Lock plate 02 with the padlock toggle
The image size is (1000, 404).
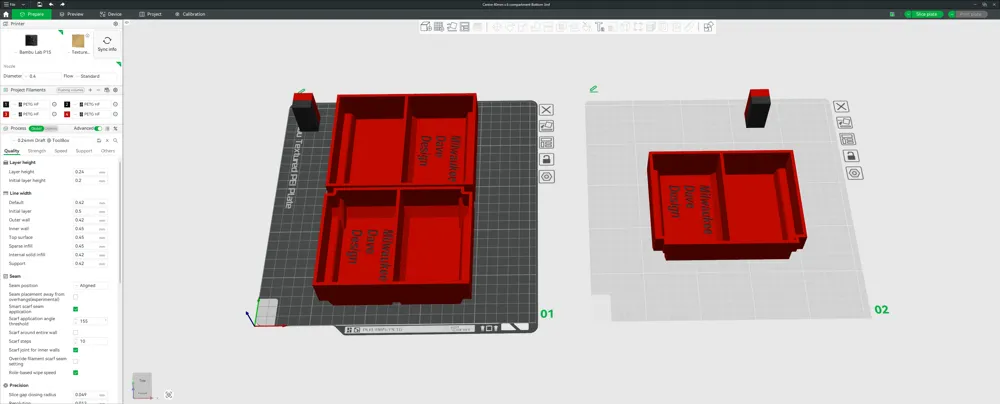(851, 156)
